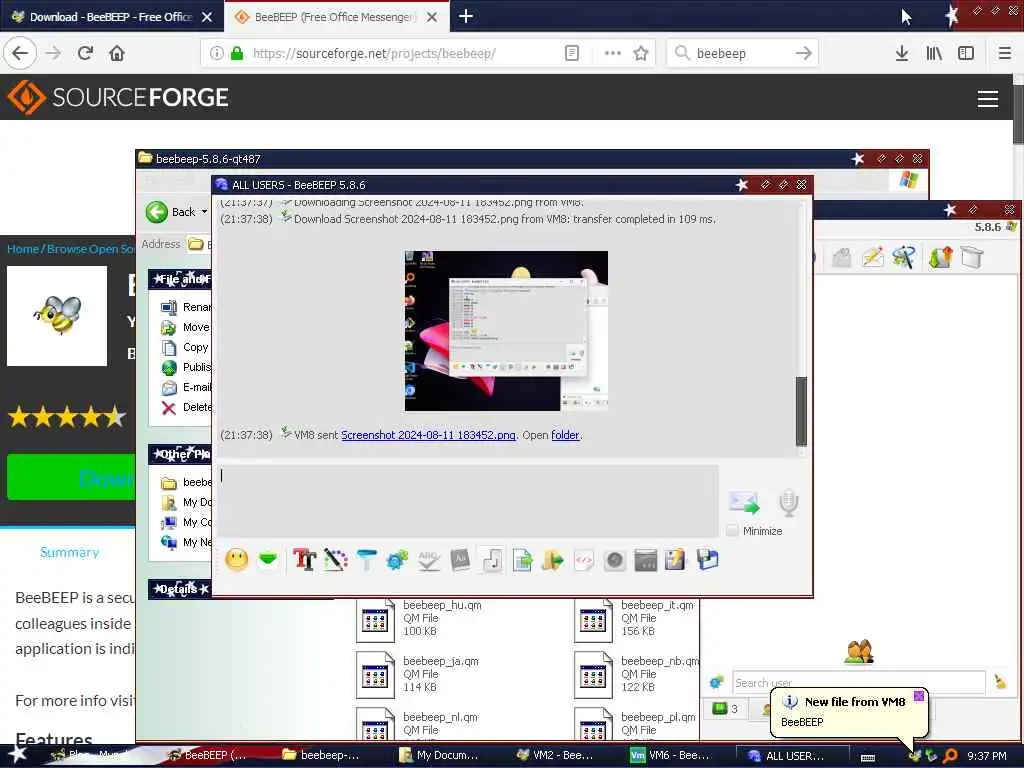
Task: Click the blue filter/paint roller icon
Action: 366,560
